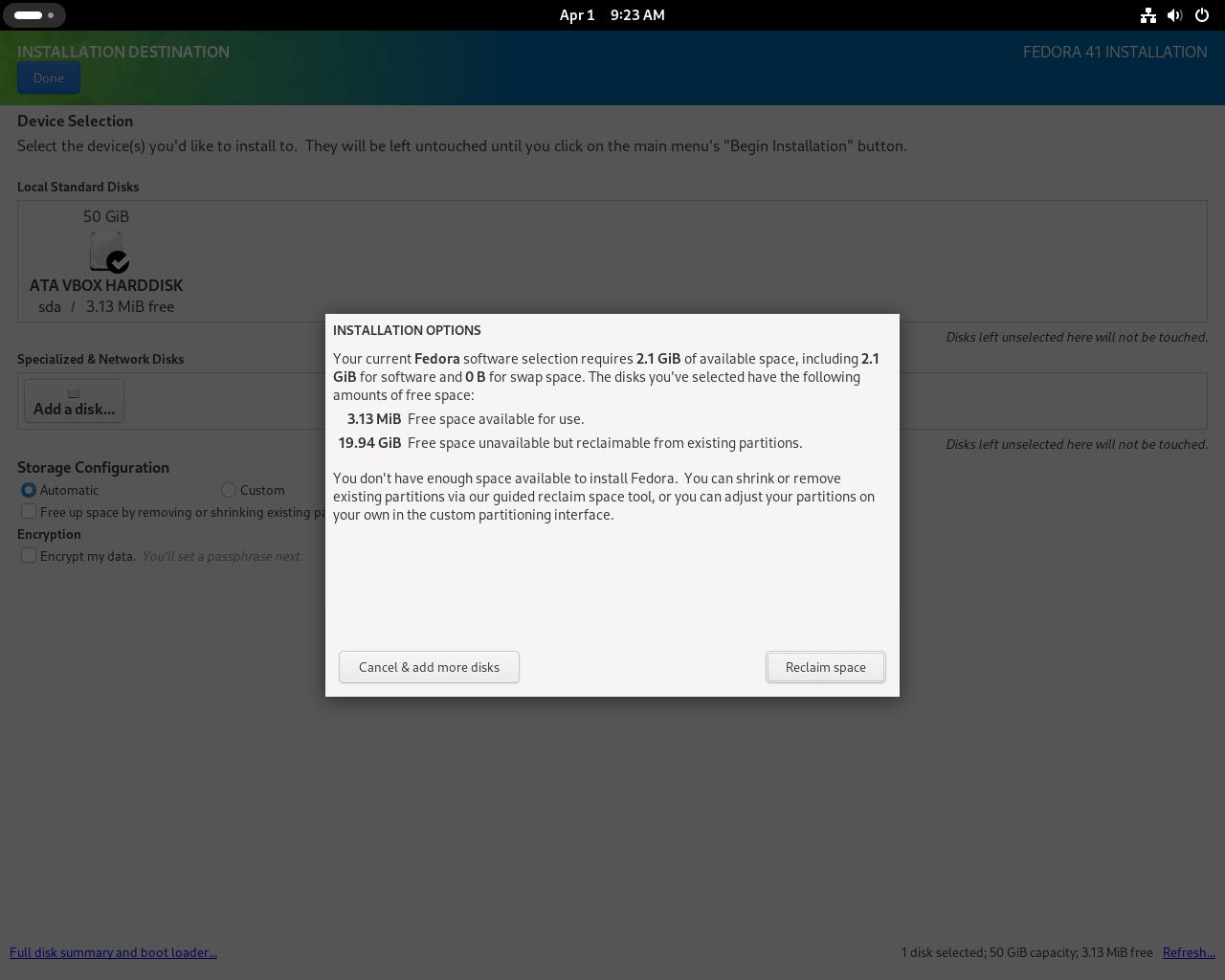Click the Activities workspace indicator pill

pos(36,15)
